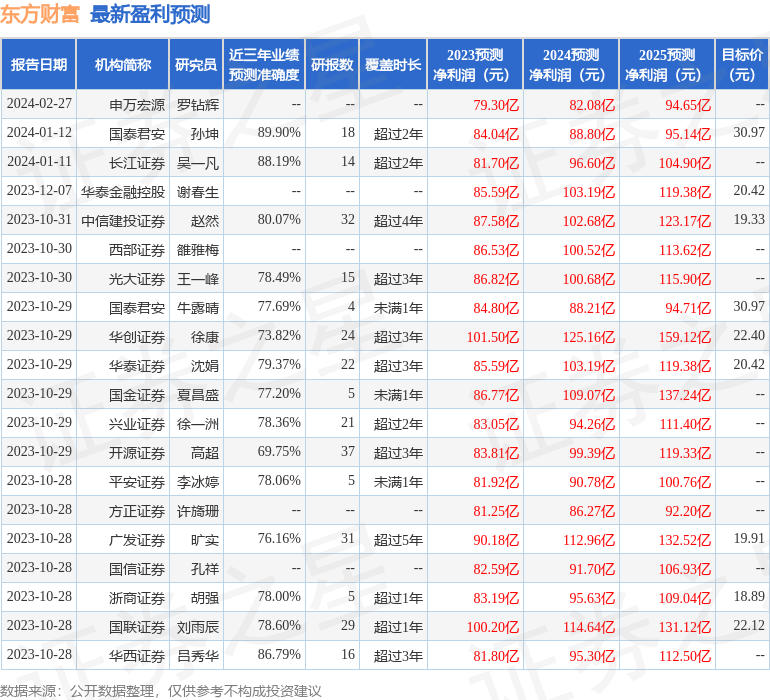The image size is (770, 700).
Task: Select target price 19.91
Action: point(749,538)
